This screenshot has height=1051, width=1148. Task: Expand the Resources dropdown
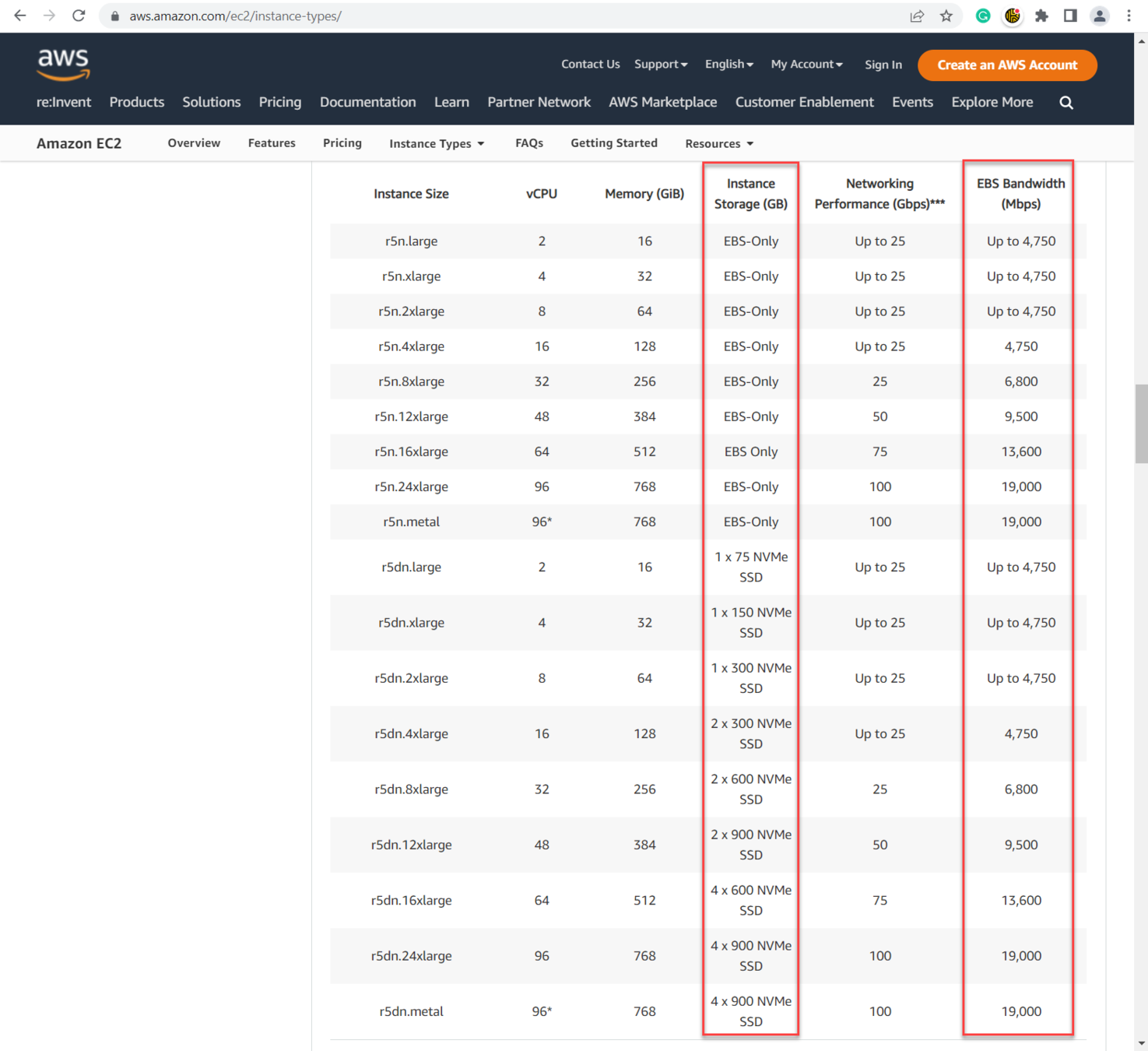point(719,143)
